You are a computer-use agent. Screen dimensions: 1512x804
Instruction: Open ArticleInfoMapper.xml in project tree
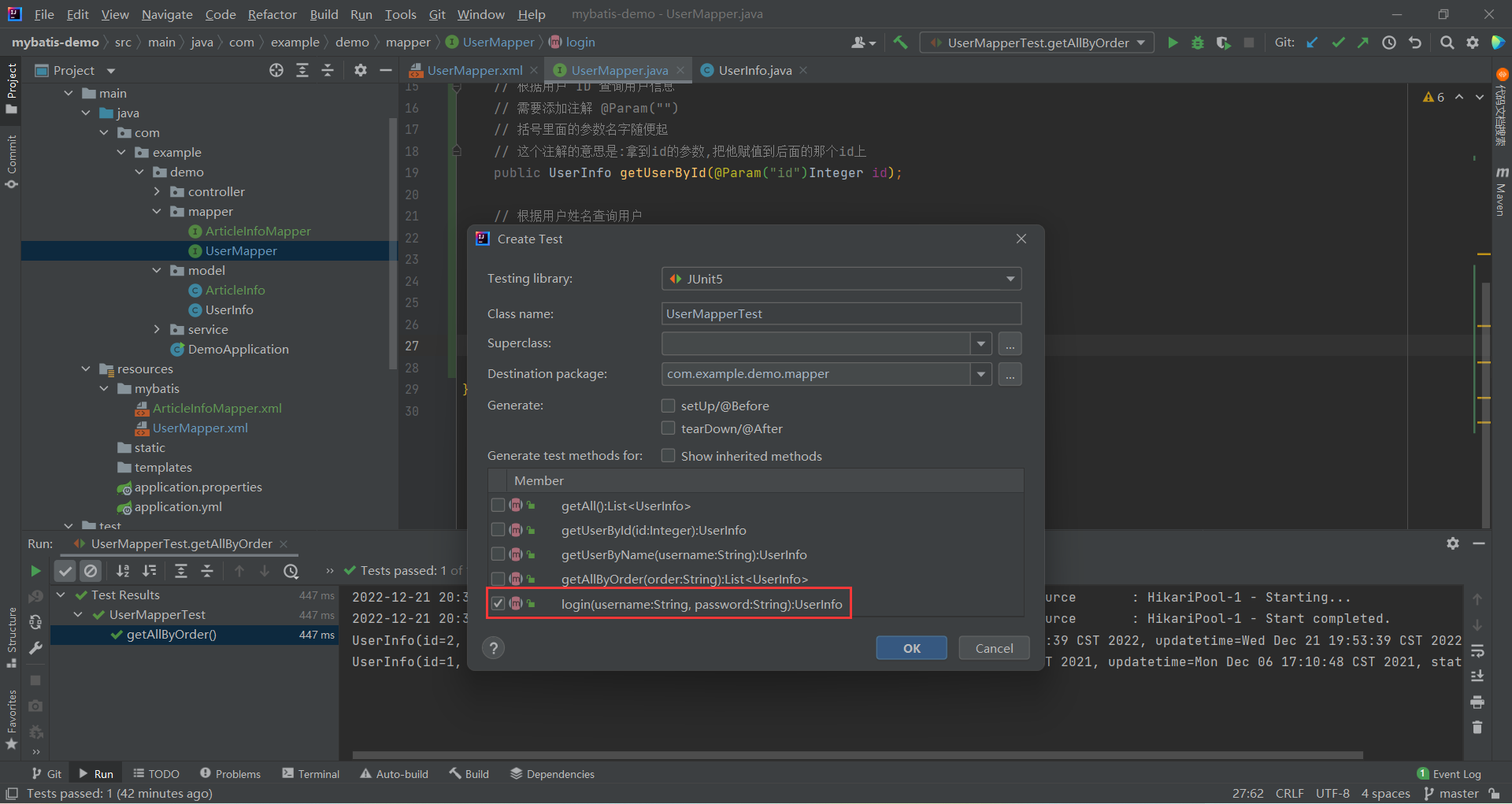(x=217, y=408)
